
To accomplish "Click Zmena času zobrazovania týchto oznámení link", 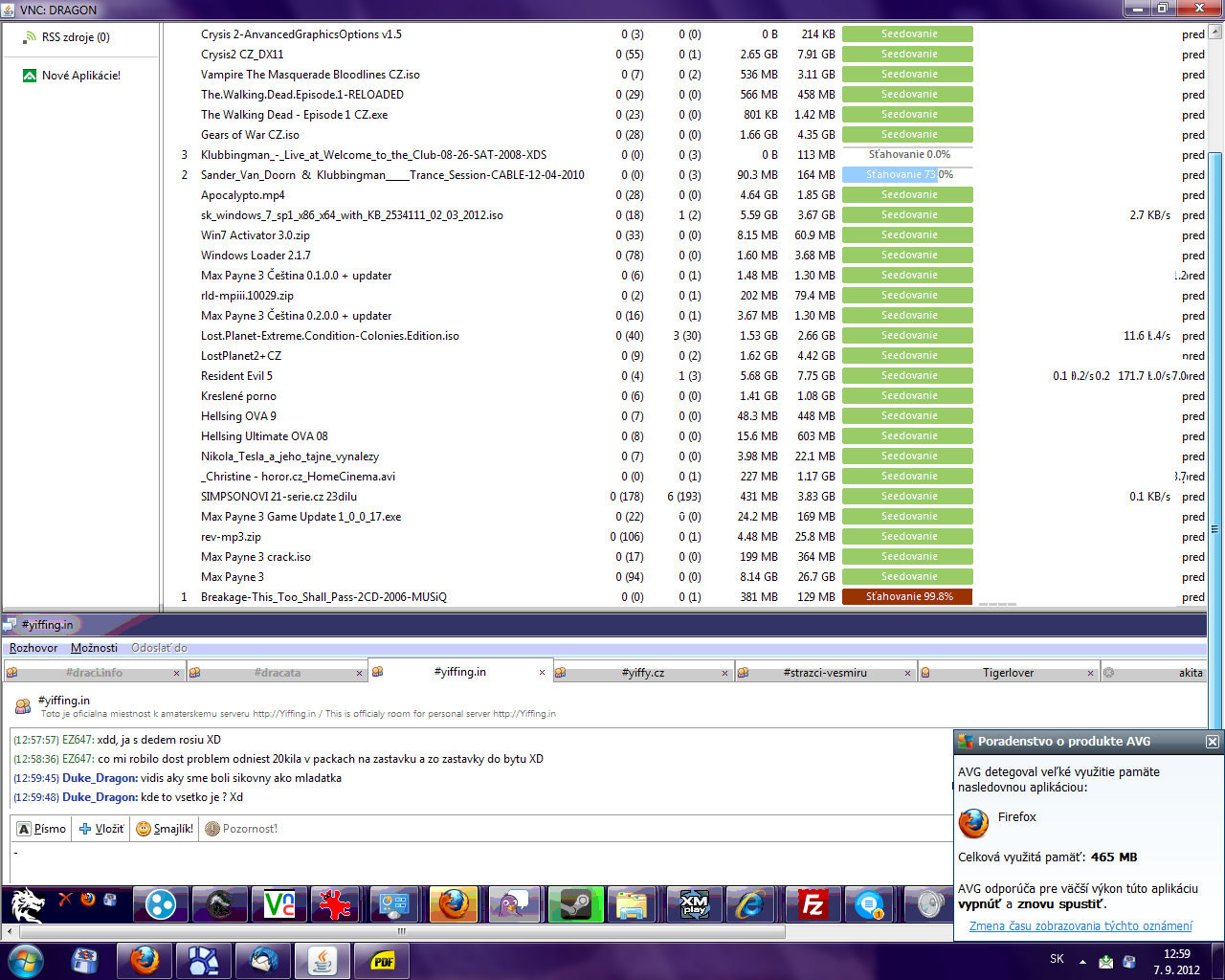I will [x=1080, y=926].
